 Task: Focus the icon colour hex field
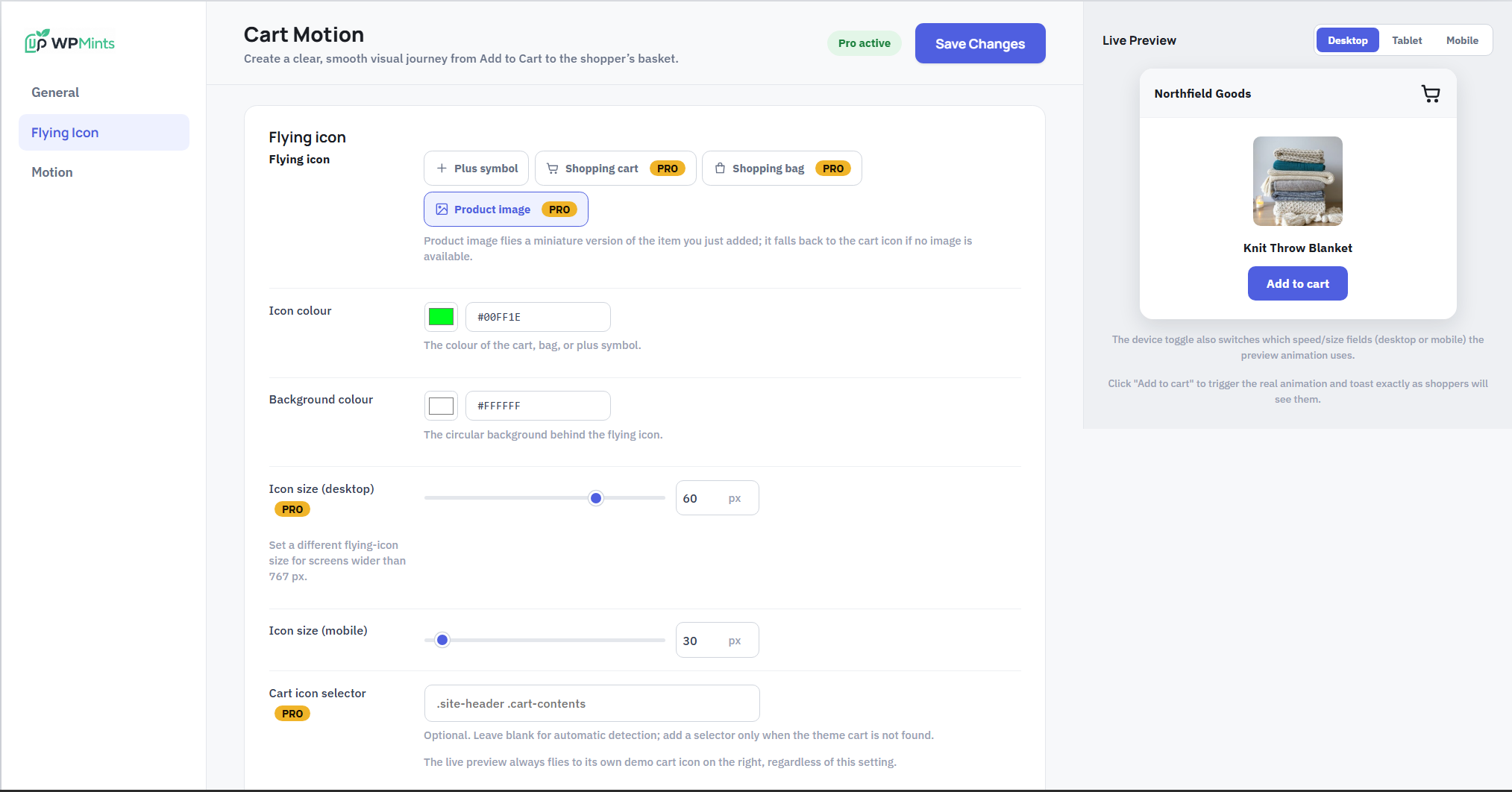538,317
